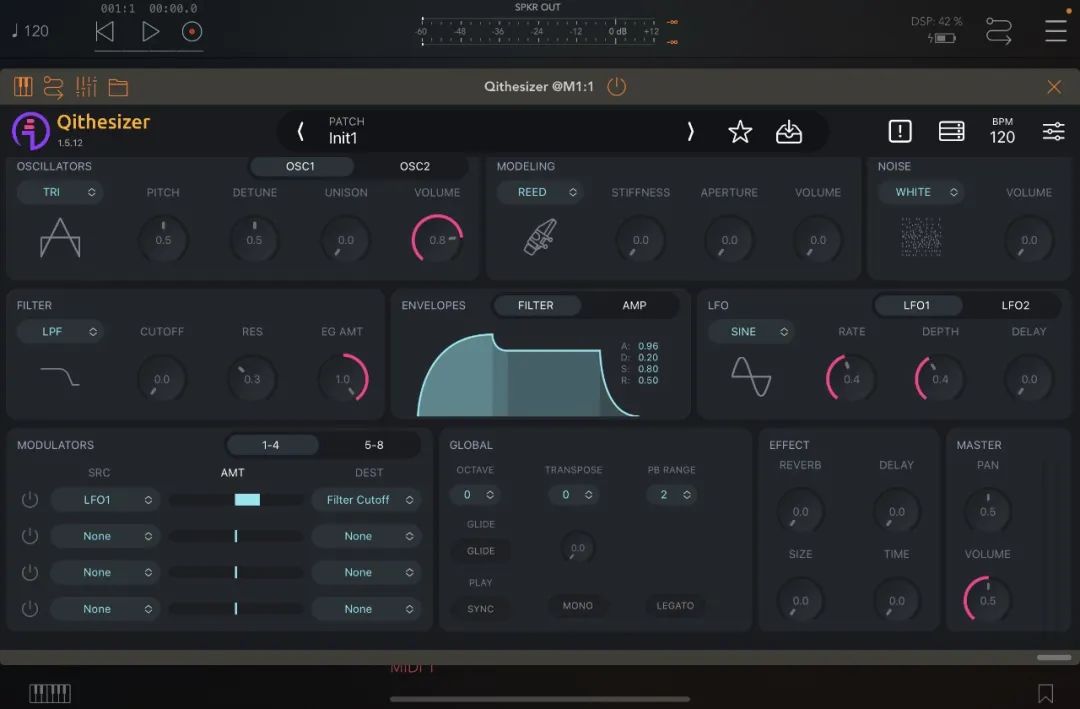Click the exclamation panic icon
Viewport: 1080px width, 709px height.
click(x=900, y=131)
